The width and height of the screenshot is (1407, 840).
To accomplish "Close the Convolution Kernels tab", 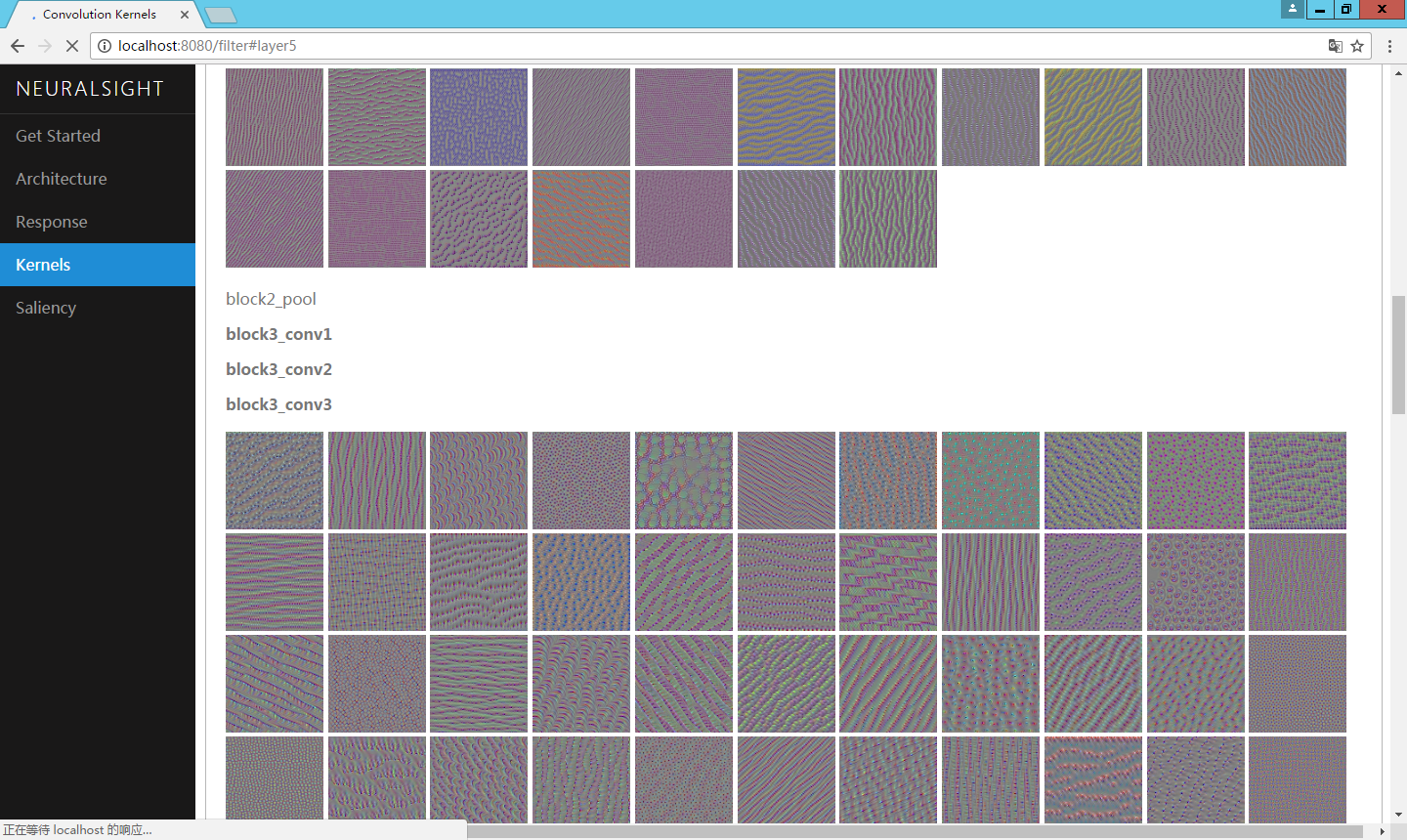I will click(185, 15).
